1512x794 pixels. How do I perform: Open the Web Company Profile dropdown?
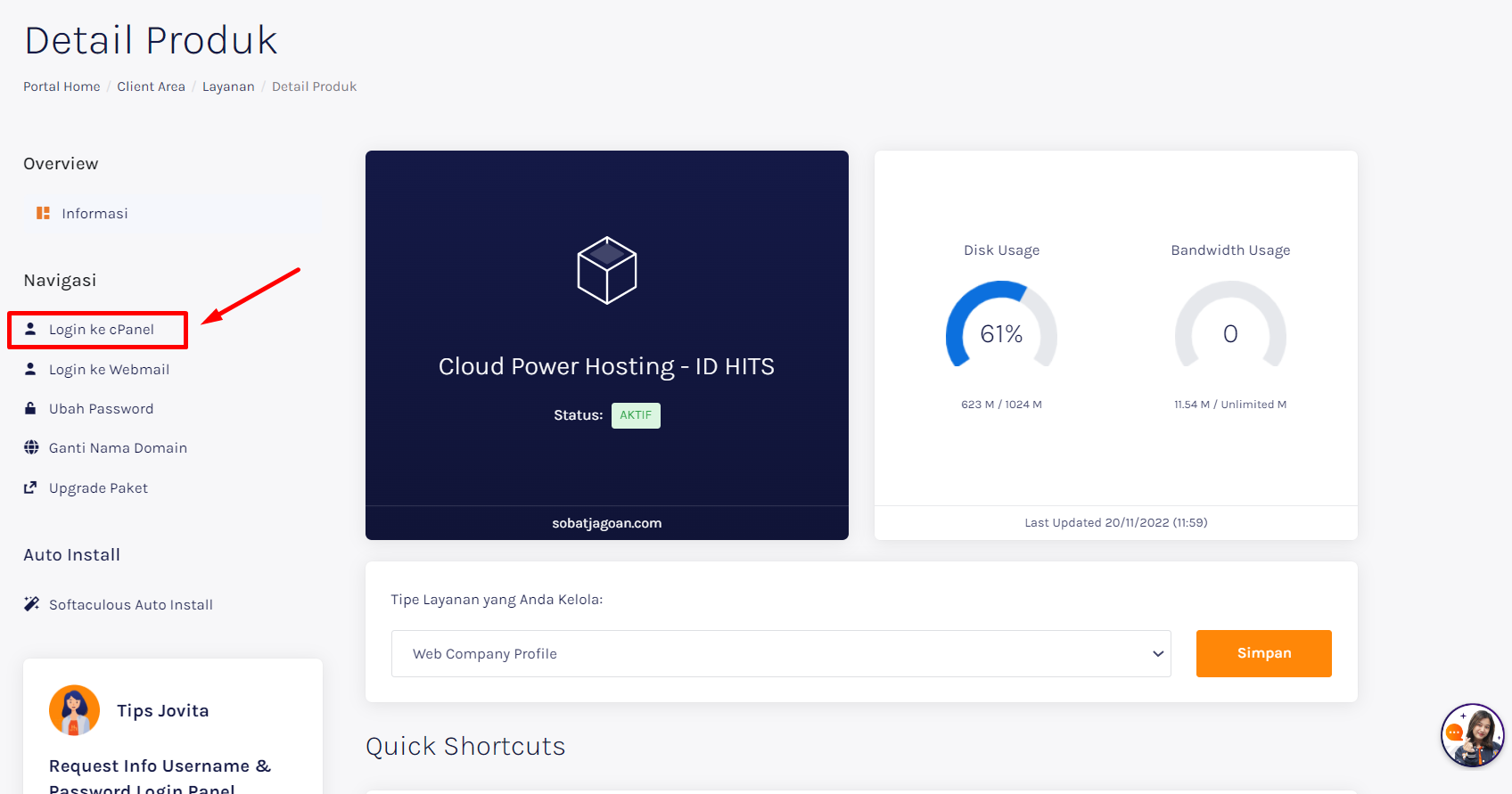[x=781, y=653]
